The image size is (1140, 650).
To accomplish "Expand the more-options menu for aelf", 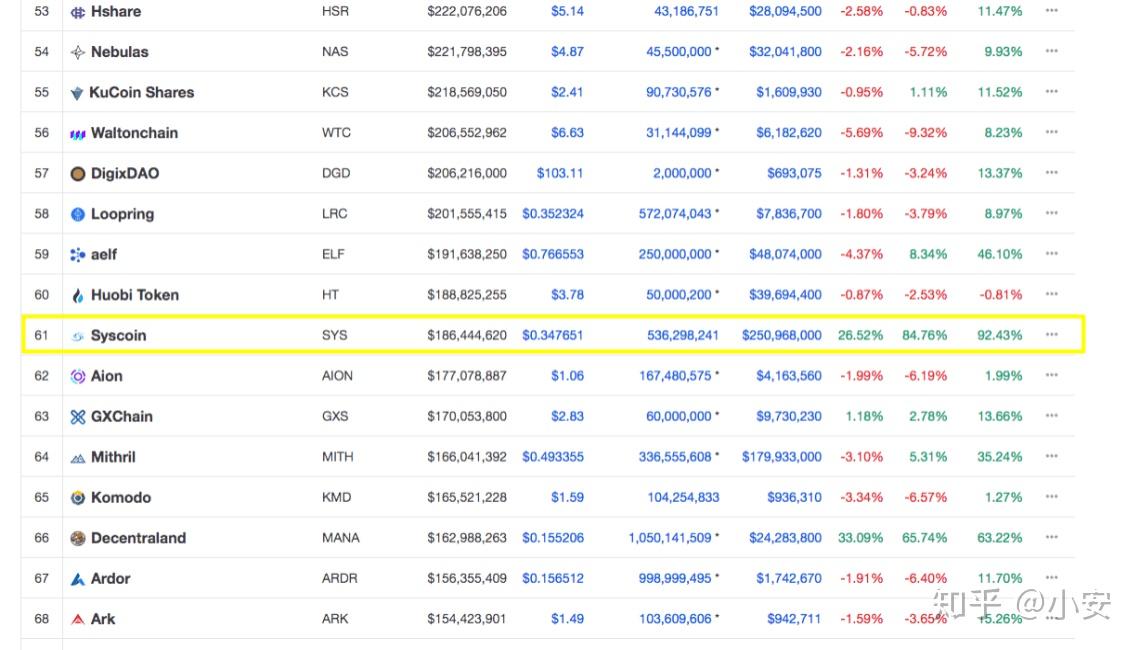I will 1051,253.
